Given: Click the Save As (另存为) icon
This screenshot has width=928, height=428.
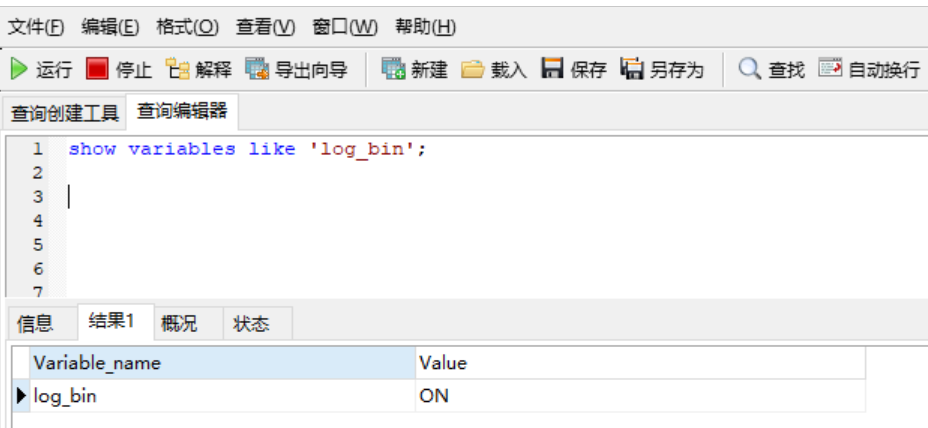Looking at the screenshot, I should [x=632, y=69].
